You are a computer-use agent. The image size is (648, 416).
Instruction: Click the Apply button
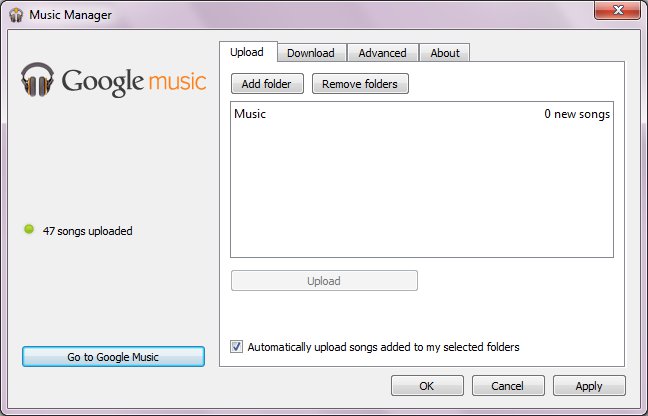tap(589, 386)
